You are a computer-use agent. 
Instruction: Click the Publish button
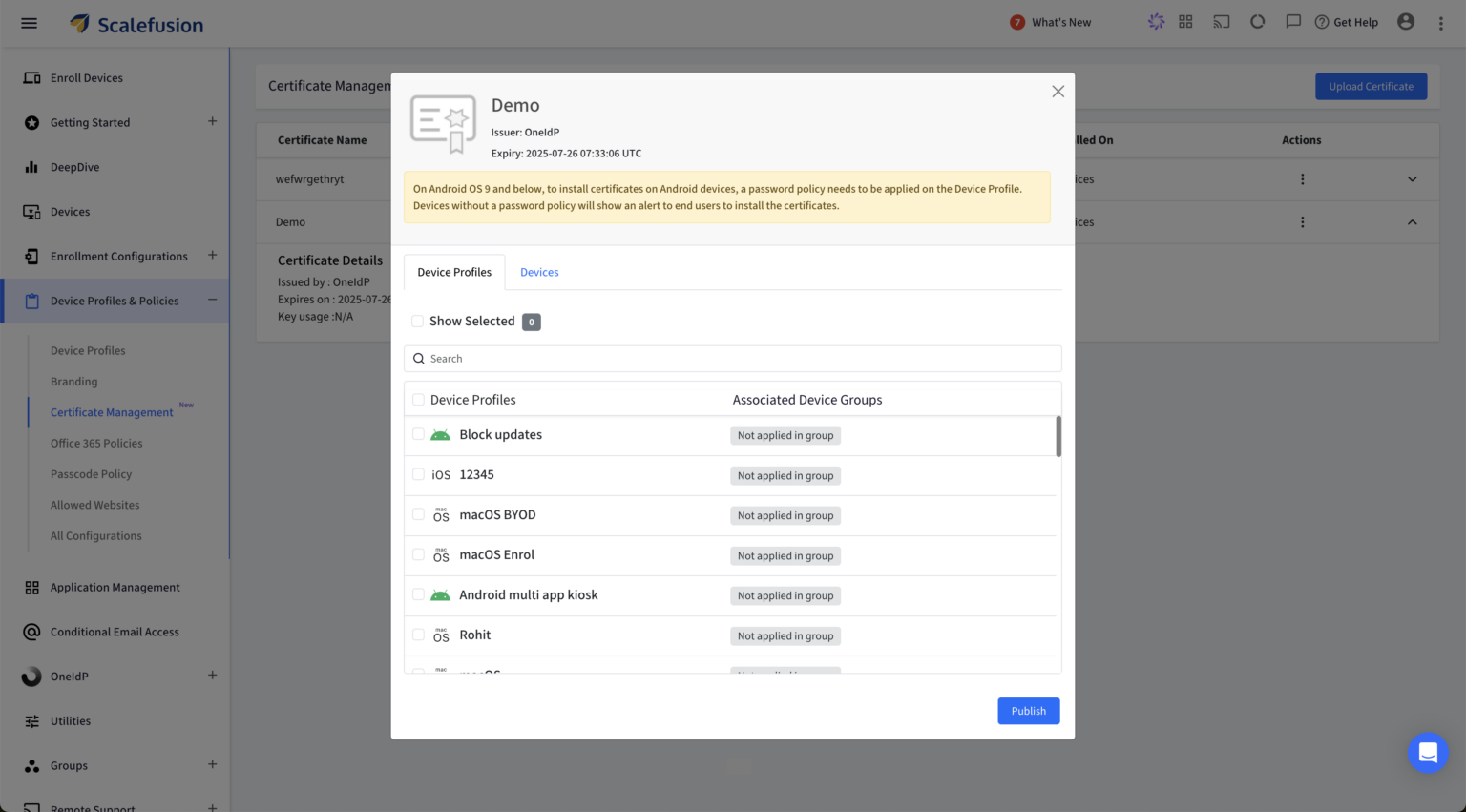[x=1029, y=711]
